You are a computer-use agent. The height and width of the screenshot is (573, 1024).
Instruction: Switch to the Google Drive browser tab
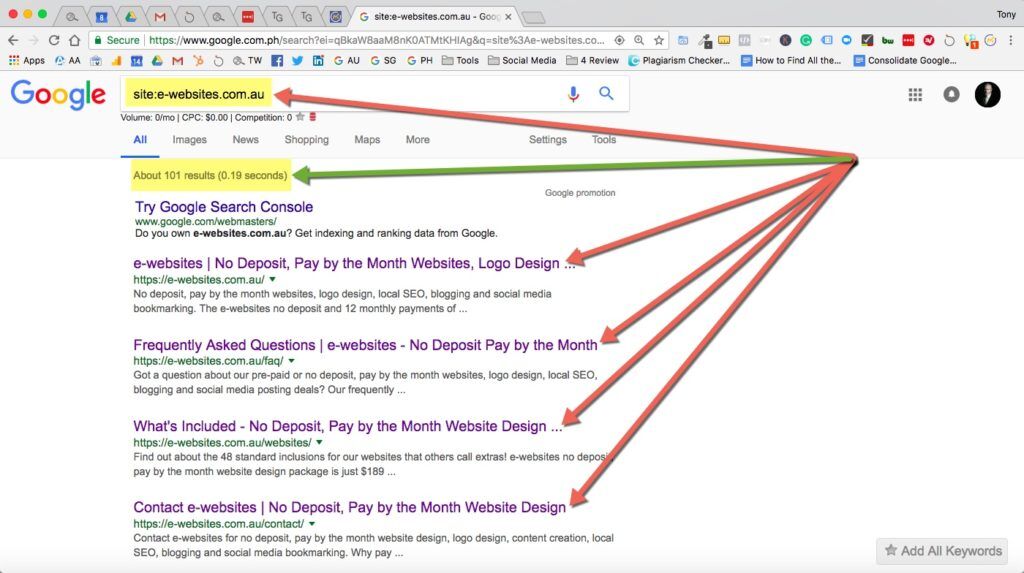[130, 16]
